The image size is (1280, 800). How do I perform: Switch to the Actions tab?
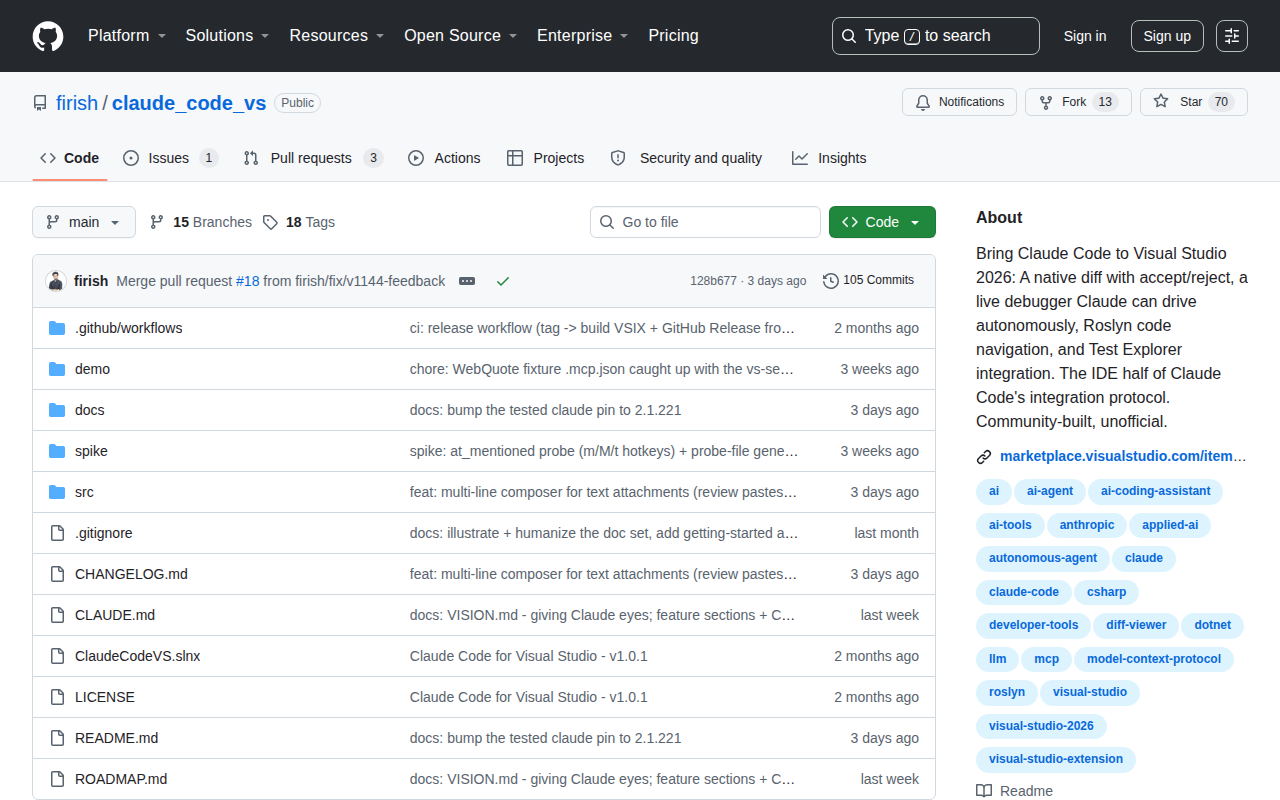(x=444, y=158)
